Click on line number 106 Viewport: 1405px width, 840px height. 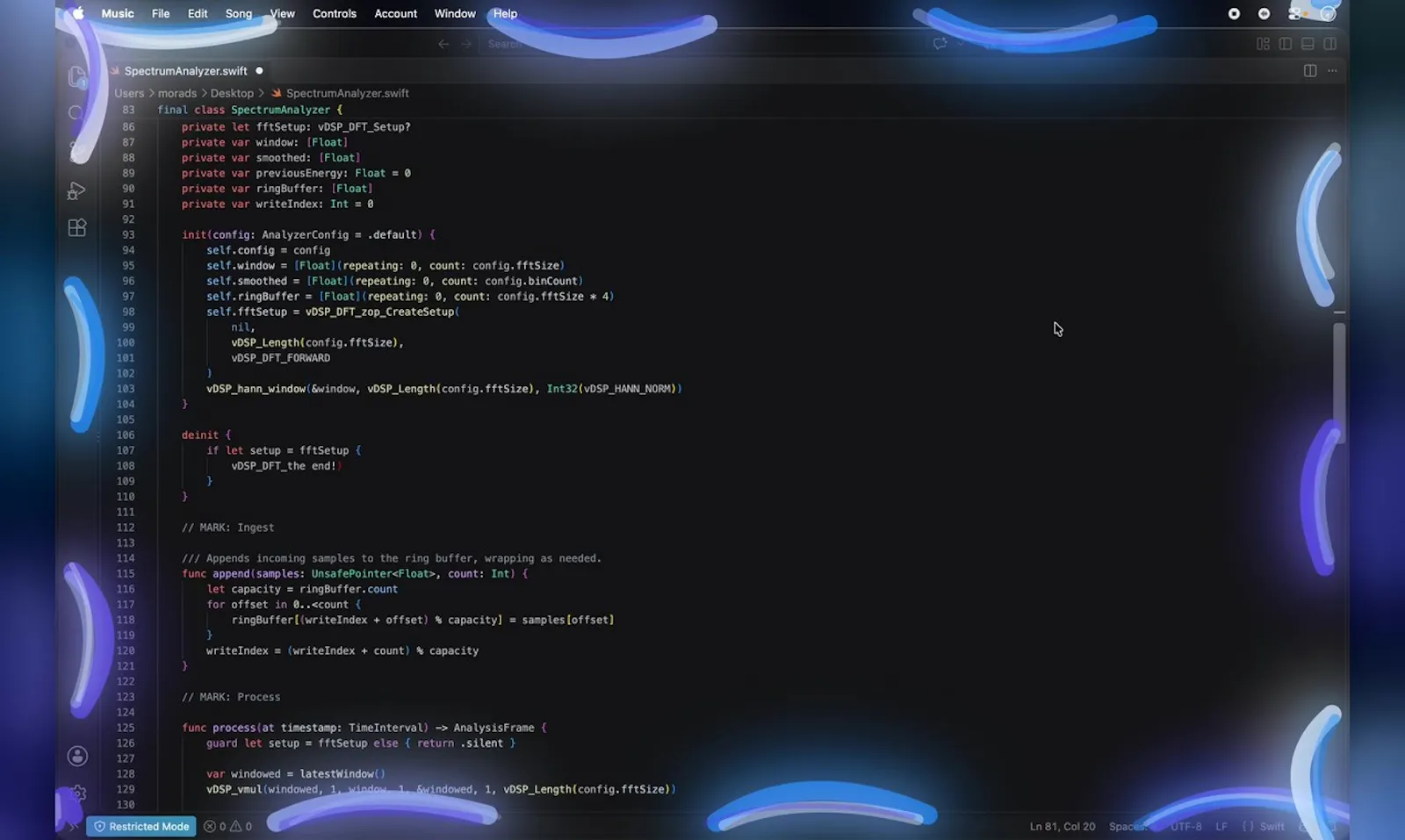point(126,434)
